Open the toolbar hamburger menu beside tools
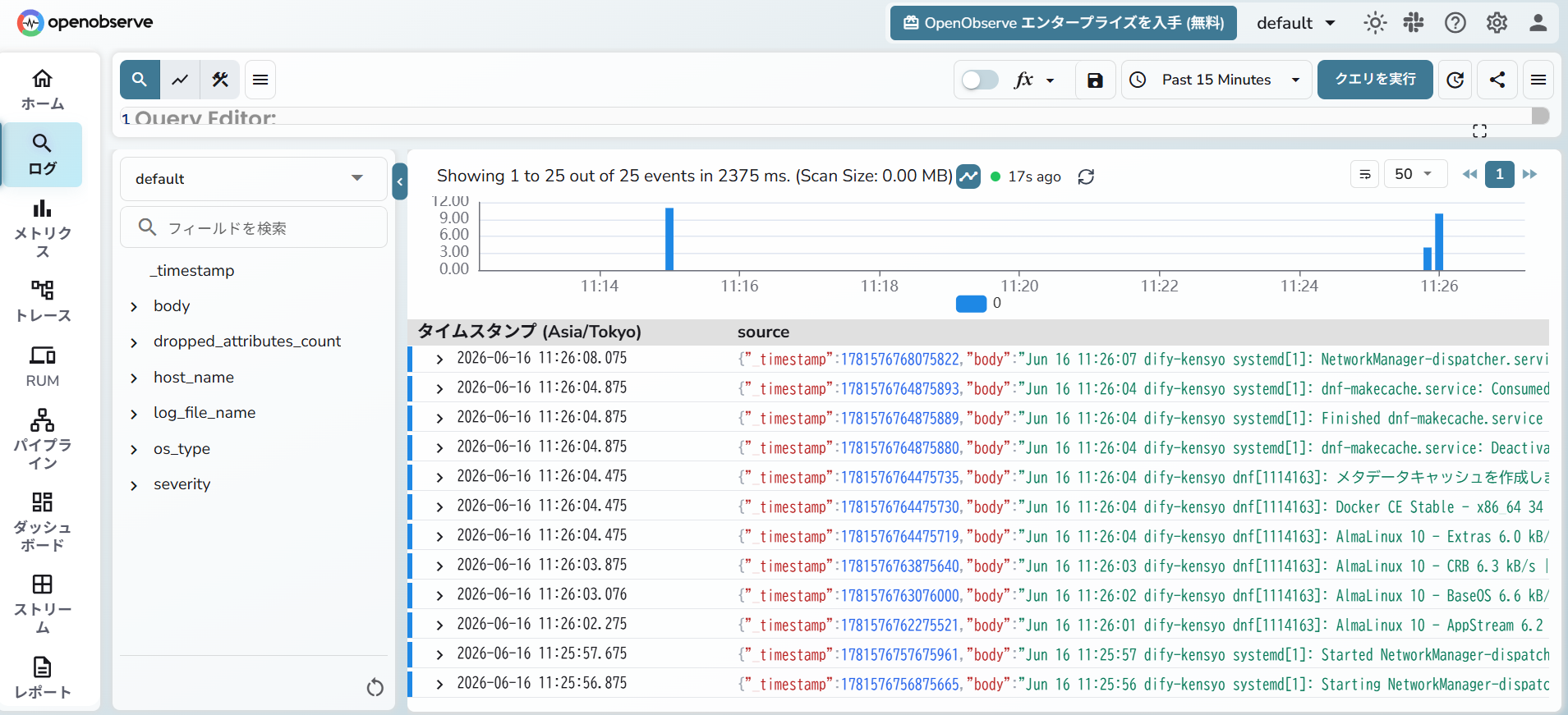The height and width of the screenshot is (715, 1568). tap(260, 80)
